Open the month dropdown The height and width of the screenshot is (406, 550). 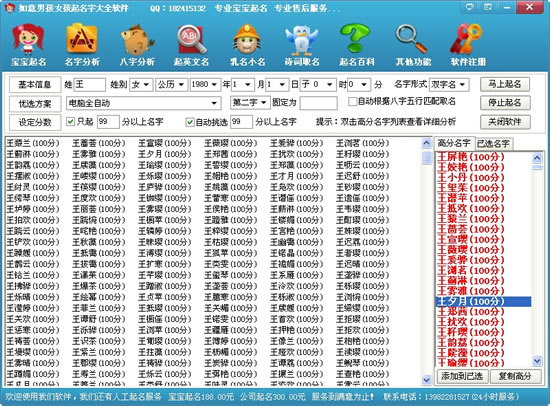(242, 85)
